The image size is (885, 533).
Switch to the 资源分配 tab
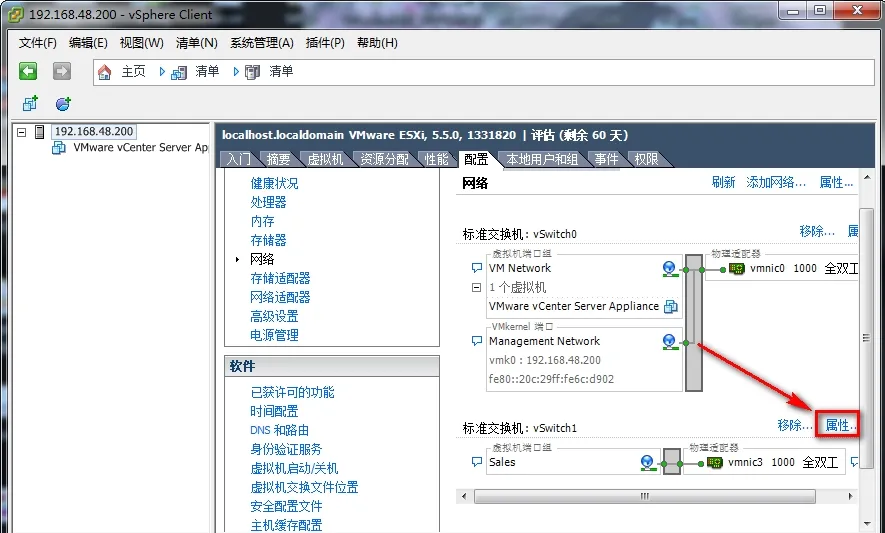pos(384,160)
